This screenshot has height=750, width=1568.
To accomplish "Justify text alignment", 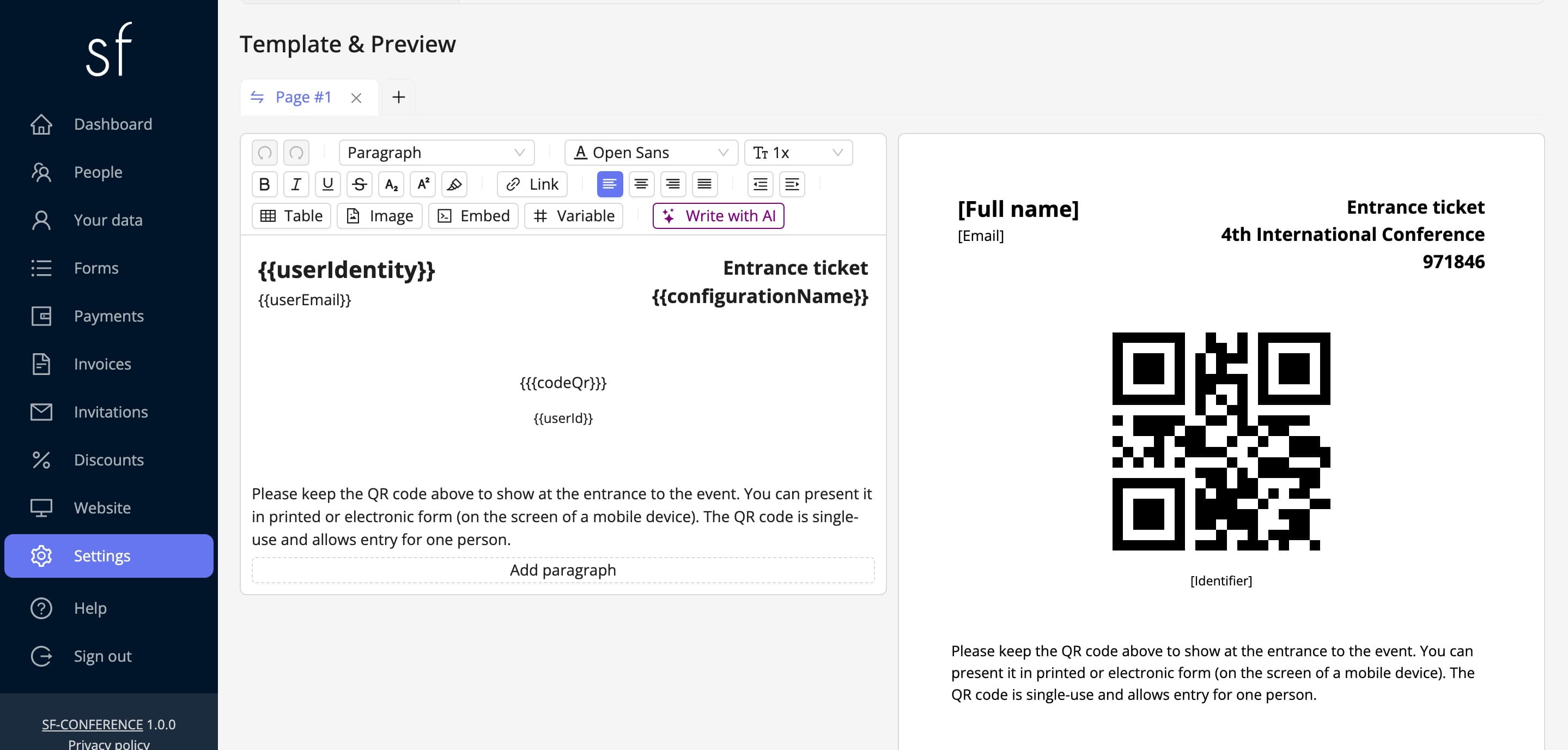I will (x=704, y=184).
